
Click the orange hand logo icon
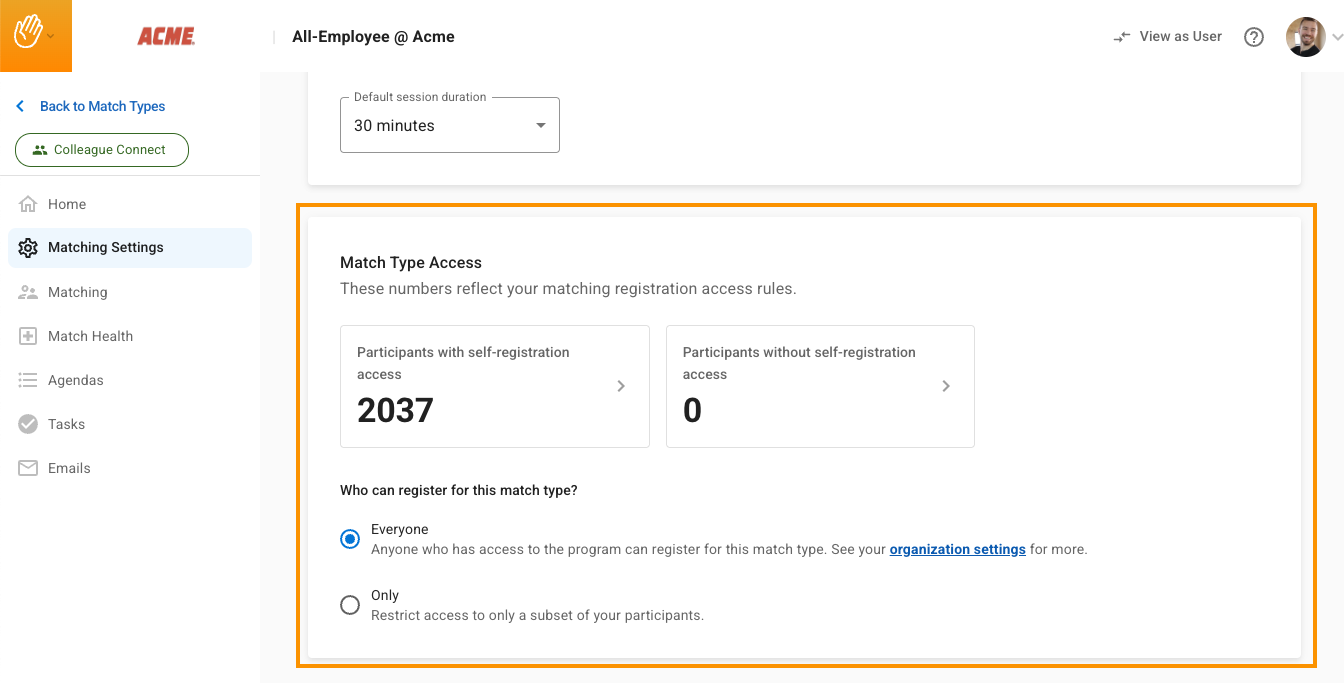click(27, 32)
